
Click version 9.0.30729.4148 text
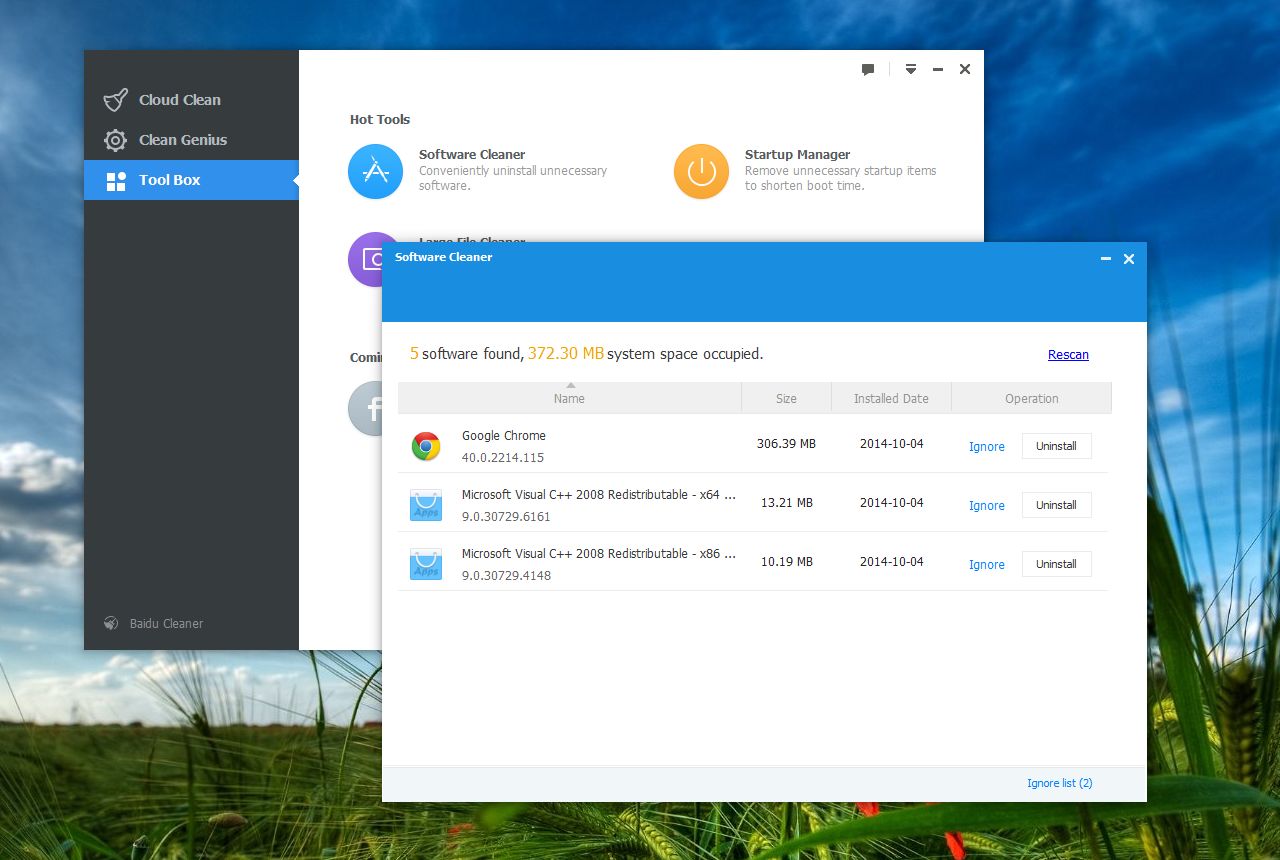pyautogui.click(x=506, y=576)
